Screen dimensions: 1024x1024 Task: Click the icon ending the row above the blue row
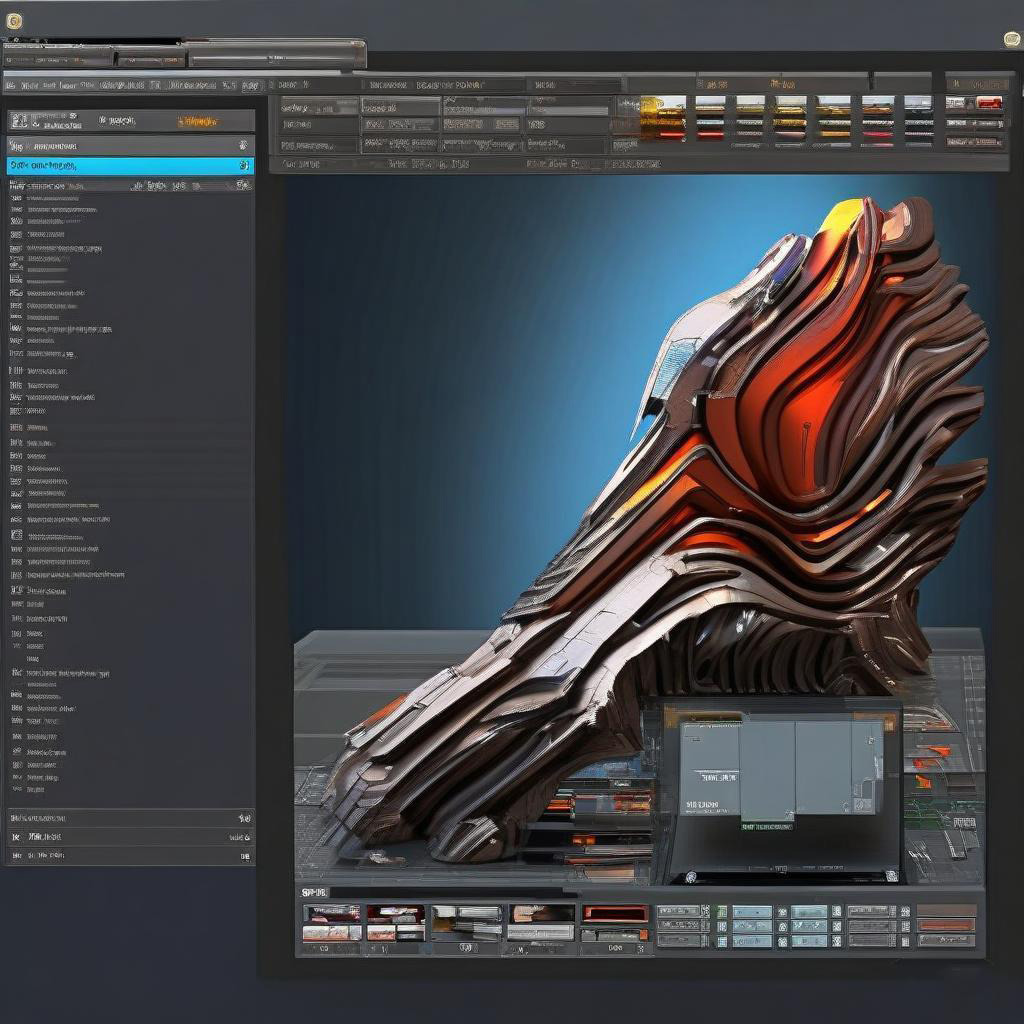244,145
